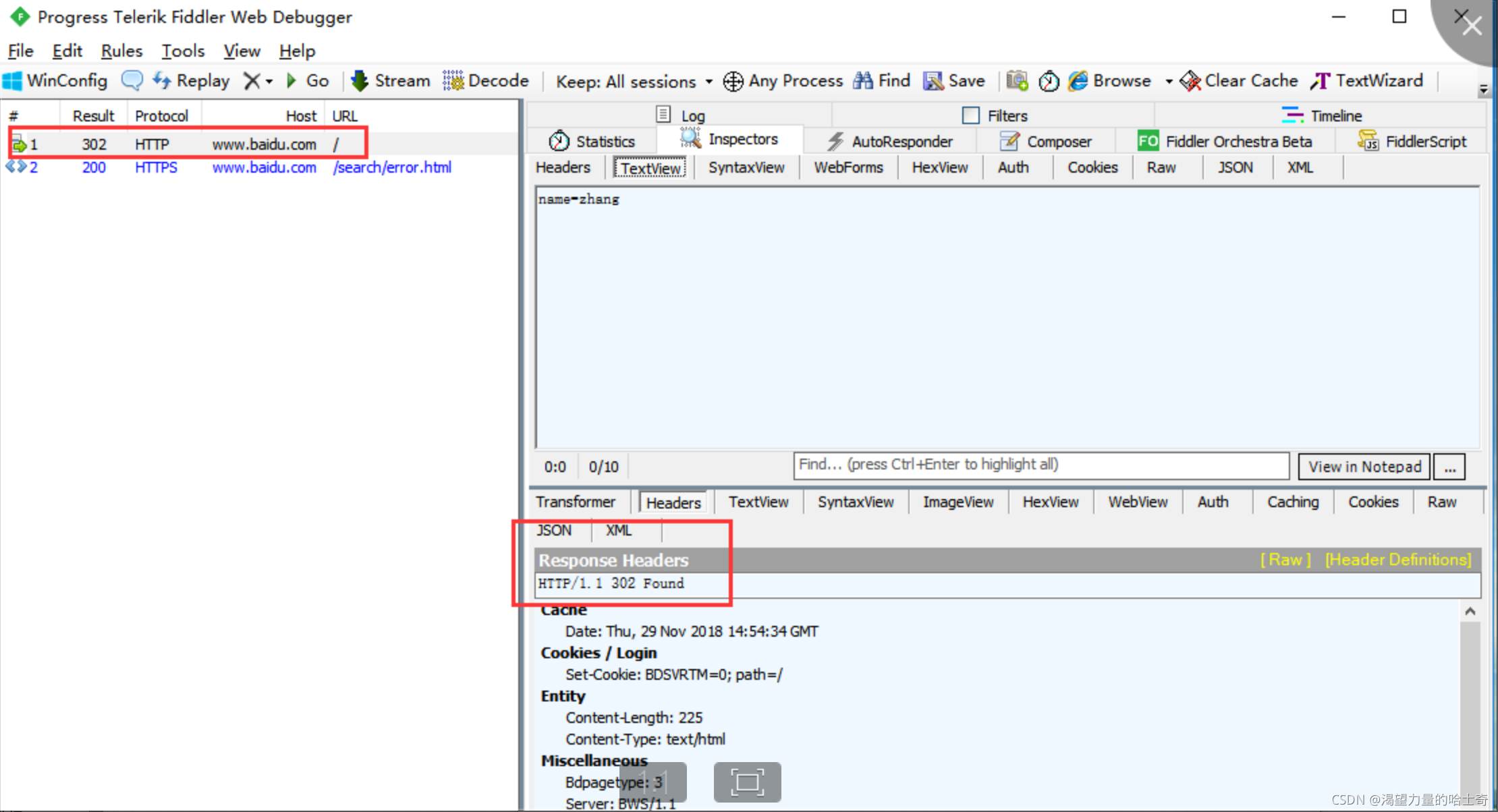Open response WebView tab

(x=1138, y=502)
